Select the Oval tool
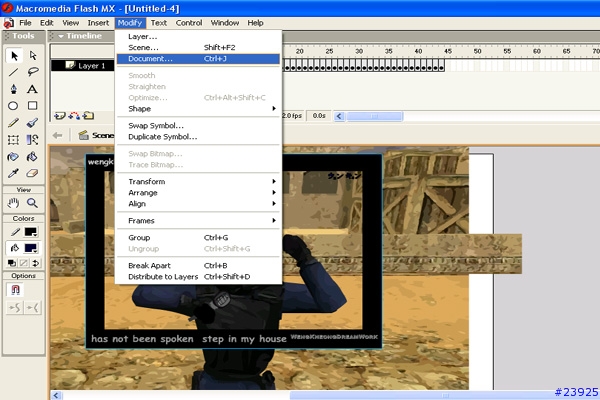This screenshot has height=400, width=600. pos(13,106)
